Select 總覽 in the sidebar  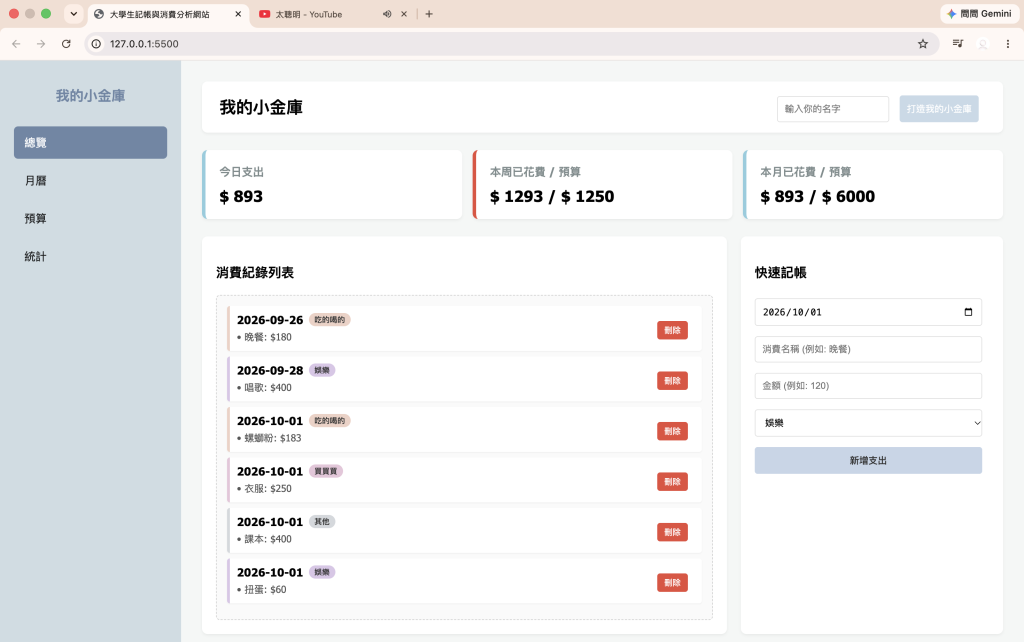coord(90,142)
